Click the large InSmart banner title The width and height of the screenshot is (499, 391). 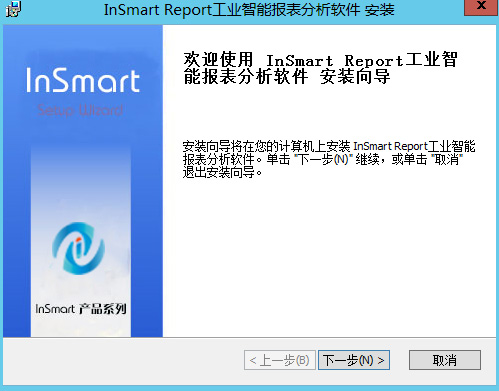point(83,80)
